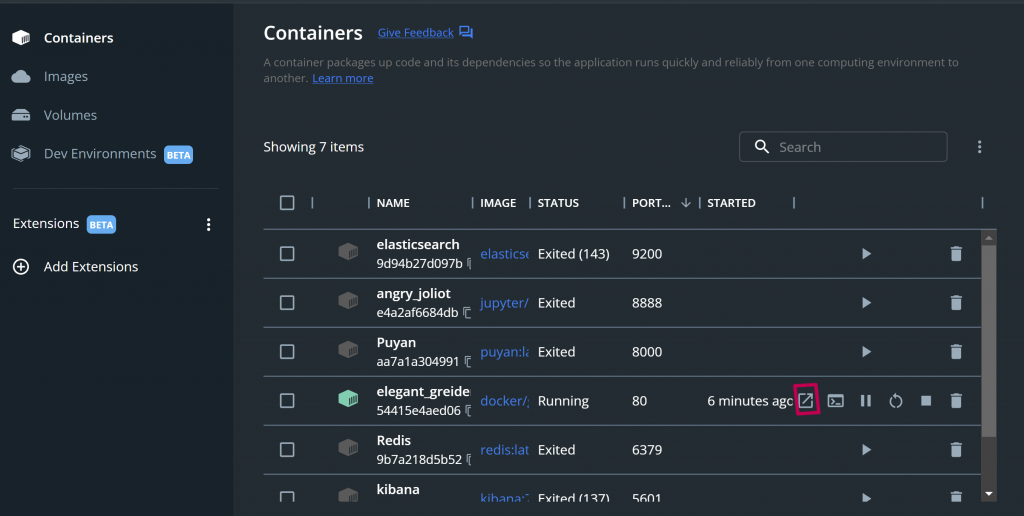Delete the elegant_greider container
The width and height of the screenshot is (1024, 516).
click(x=956, y=400)
